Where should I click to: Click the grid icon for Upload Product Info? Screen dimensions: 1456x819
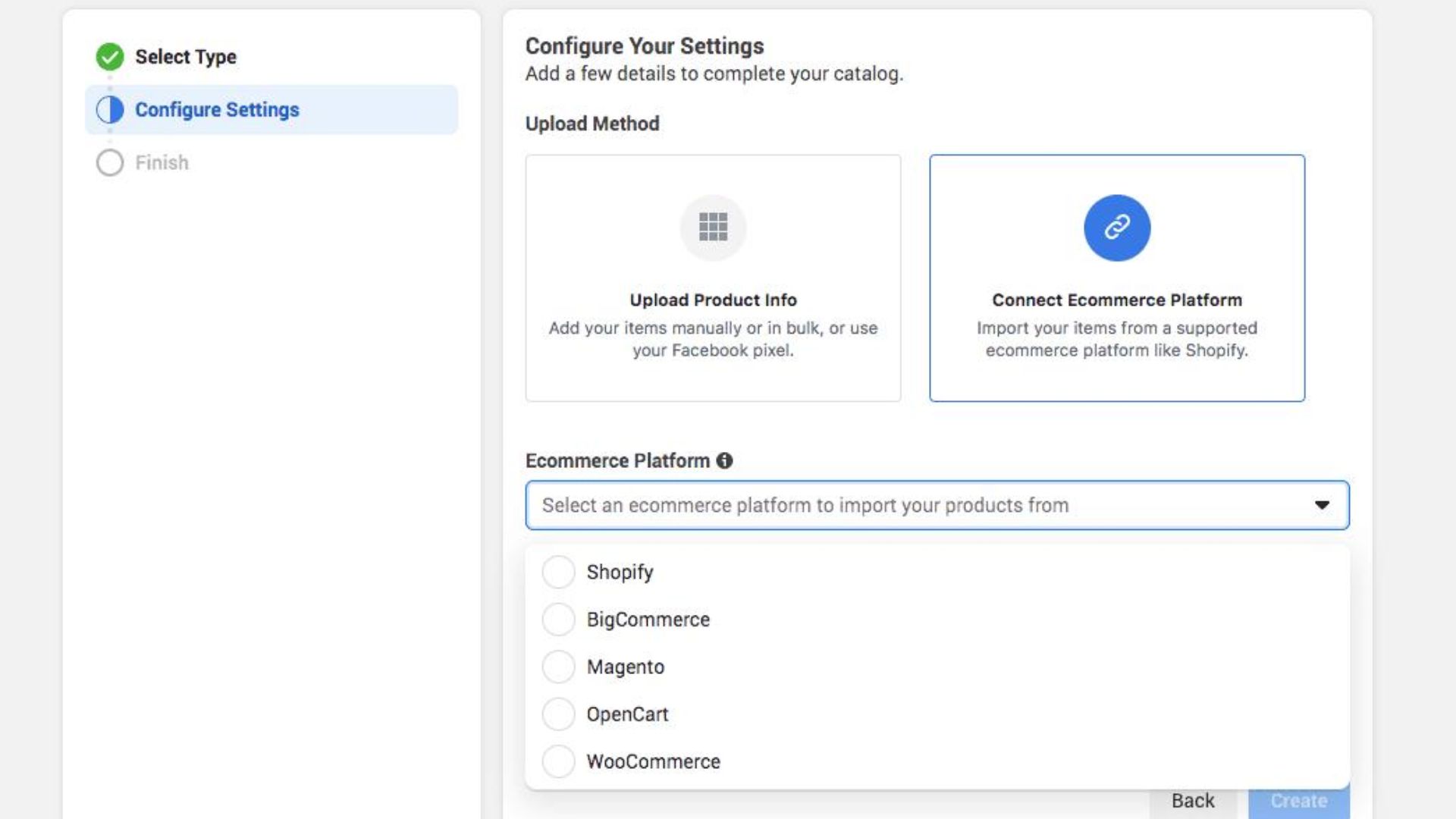713,227
